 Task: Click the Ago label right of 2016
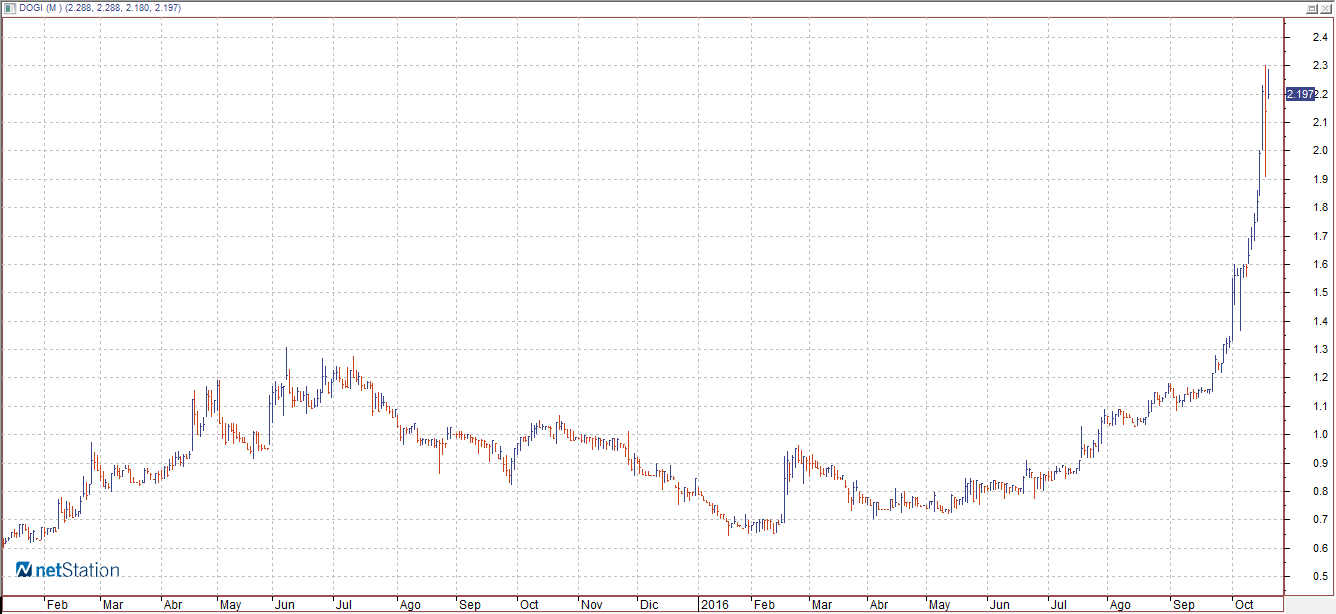pyautogui.click(x=1120, y=605)
